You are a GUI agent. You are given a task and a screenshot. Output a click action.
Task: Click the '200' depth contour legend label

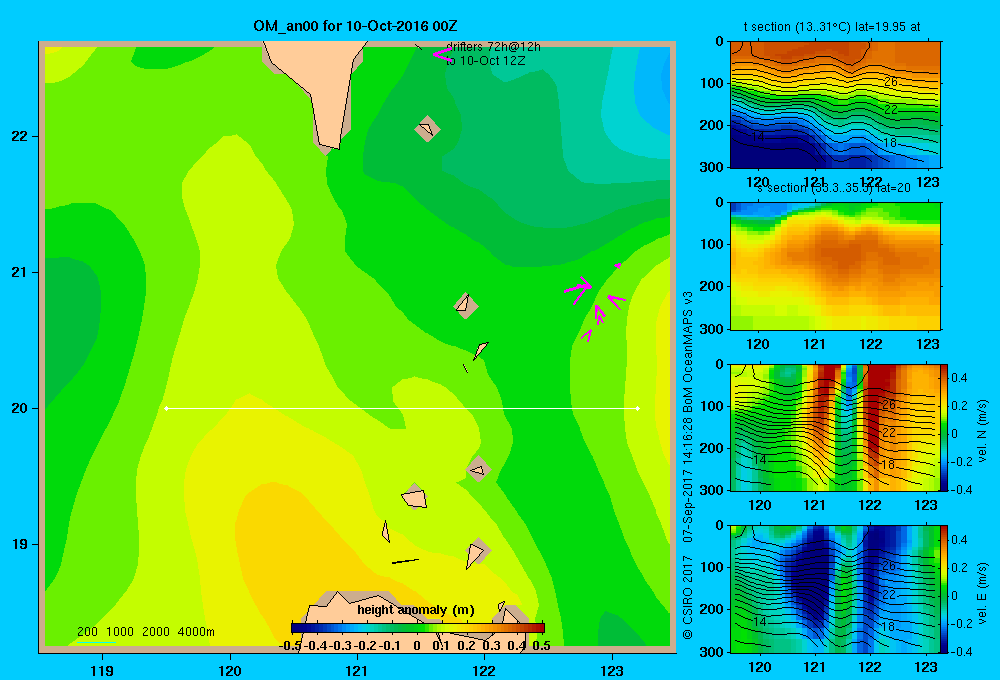(87, 632)
